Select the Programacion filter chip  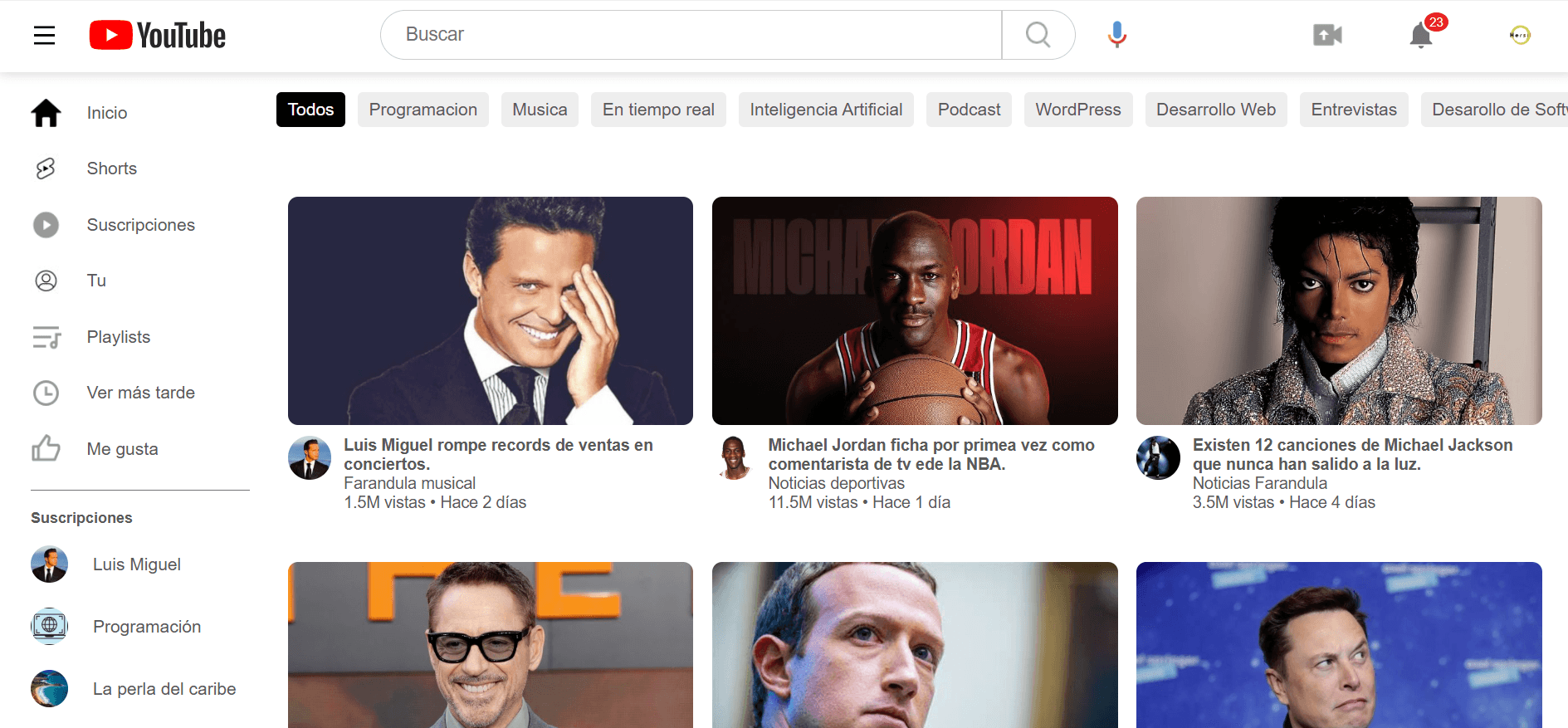pos(423,110)
